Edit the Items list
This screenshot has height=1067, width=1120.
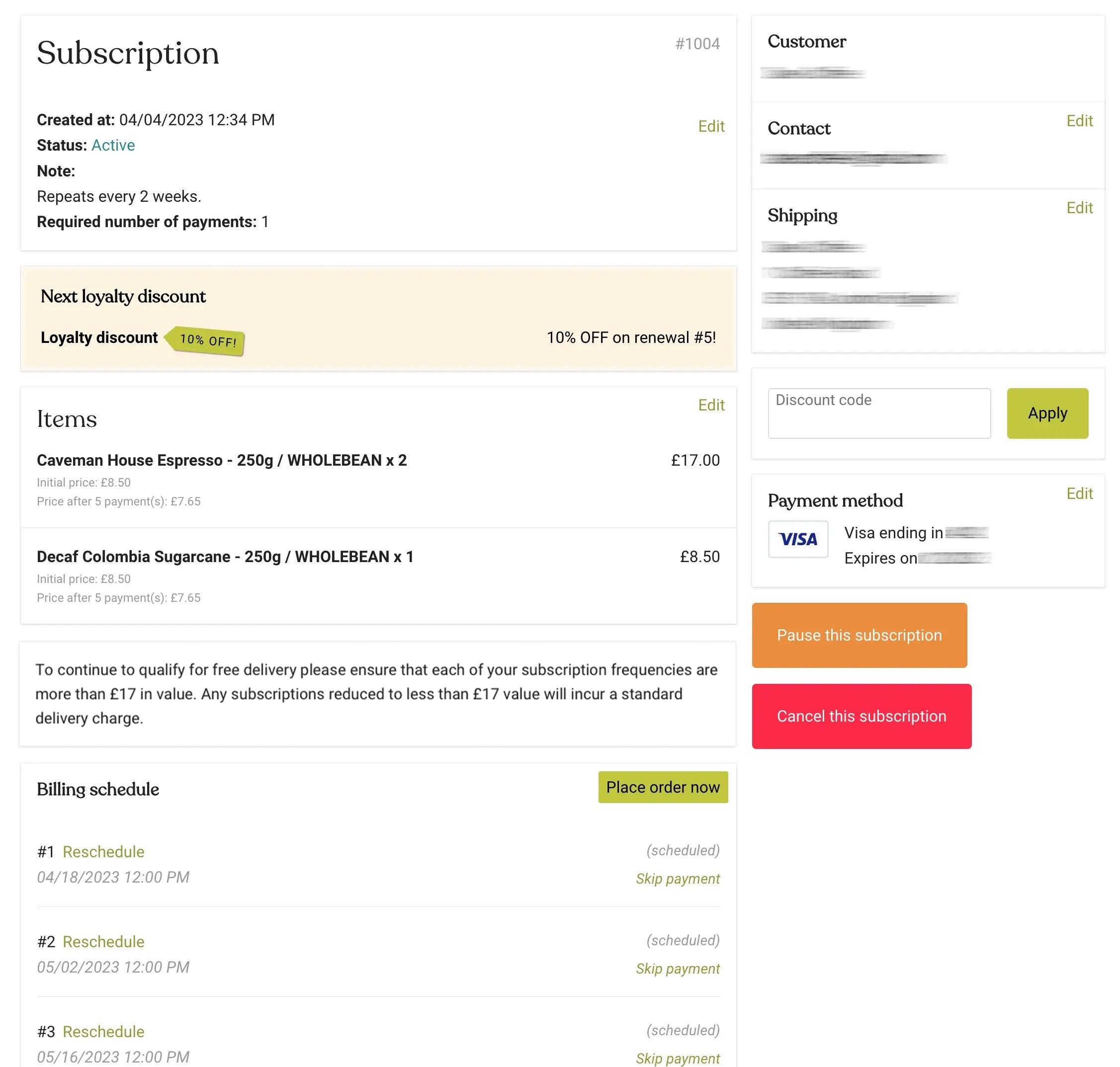point(710,405)
